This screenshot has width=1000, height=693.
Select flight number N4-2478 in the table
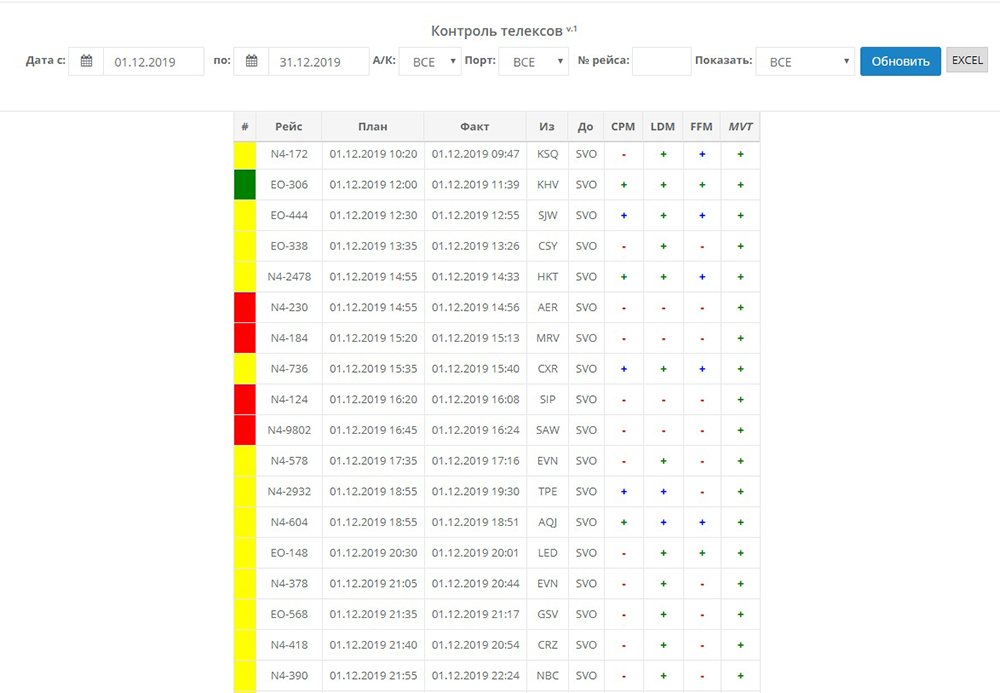tap(290, 277)
